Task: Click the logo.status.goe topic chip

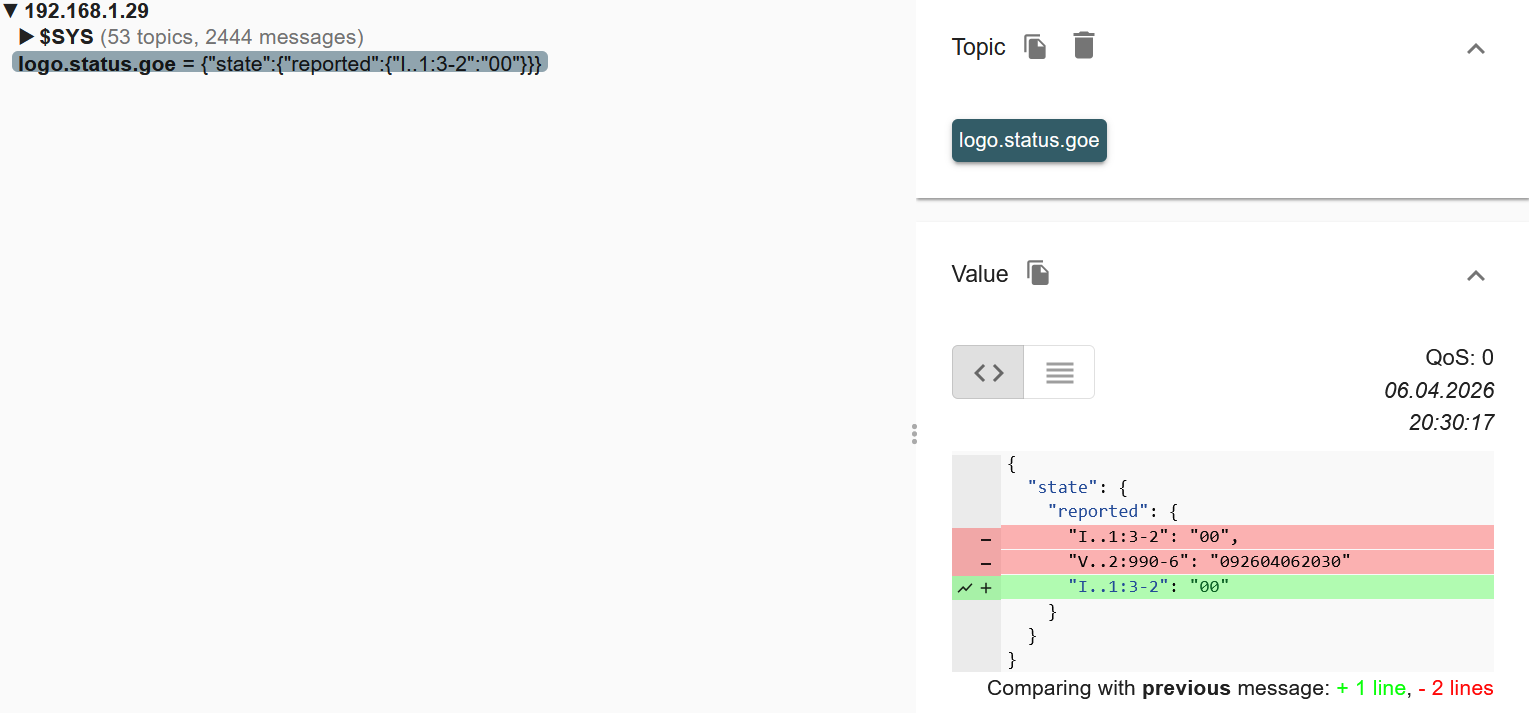Action: (x=1029, y=140)
